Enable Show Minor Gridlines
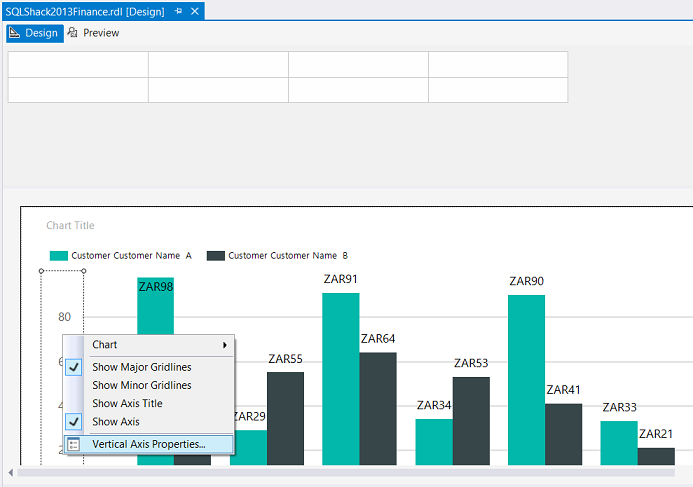The image size is (693, 487). (141, 385)
